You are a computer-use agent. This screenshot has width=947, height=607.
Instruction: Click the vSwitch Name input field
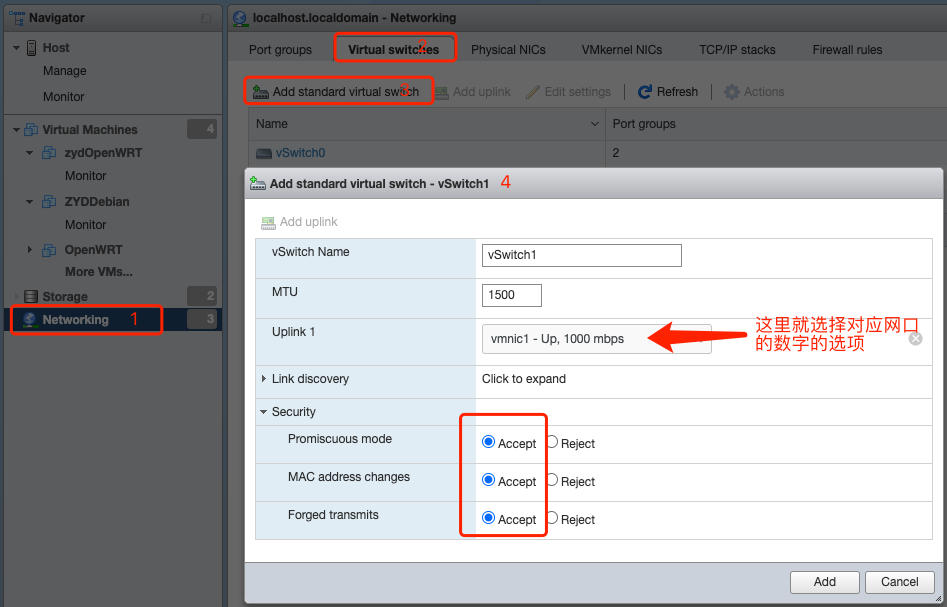pos(582,255)
